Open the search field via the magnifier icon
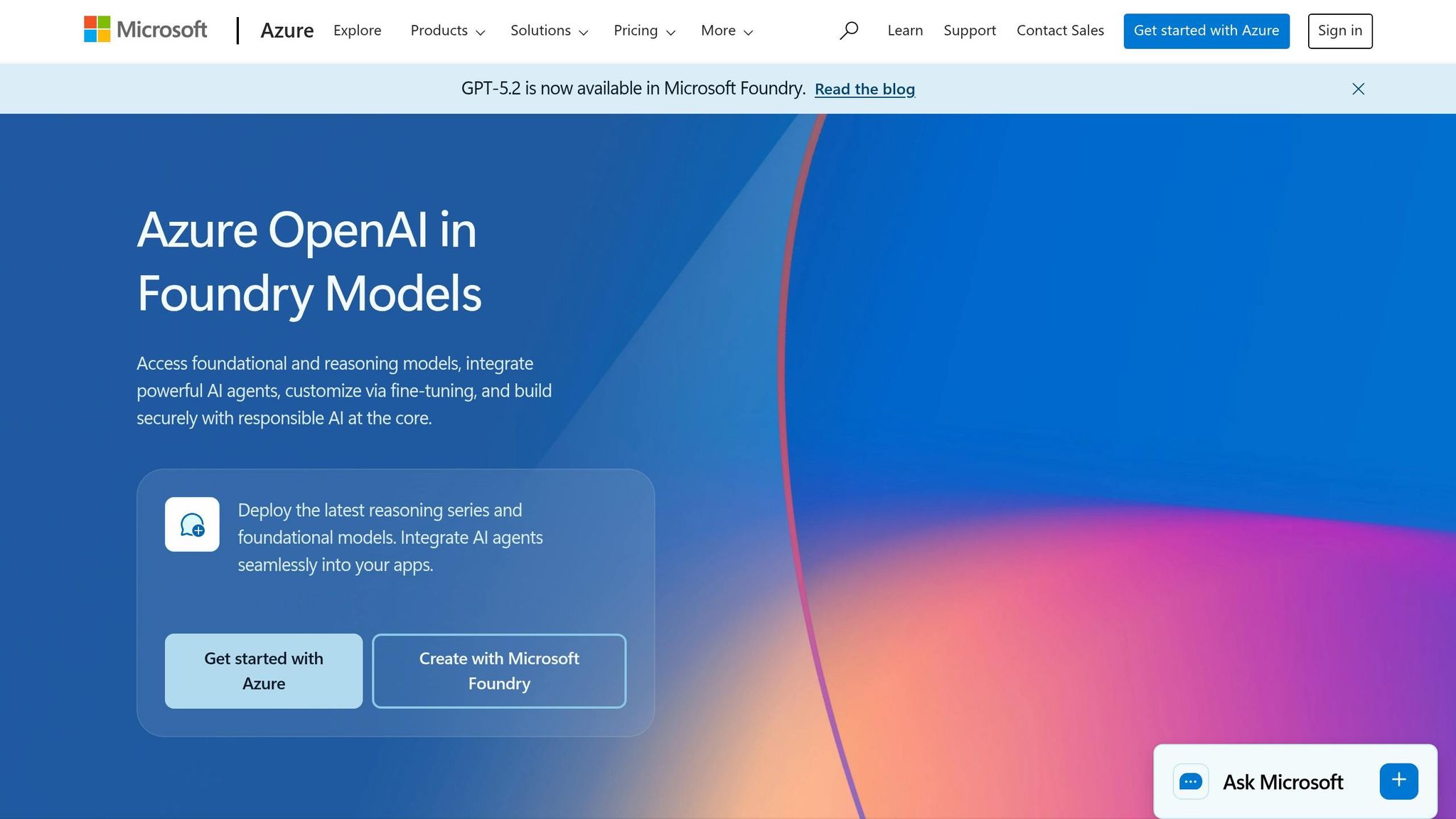The width and height of the screenshot is (1456, 819). [x=849, y=31]
